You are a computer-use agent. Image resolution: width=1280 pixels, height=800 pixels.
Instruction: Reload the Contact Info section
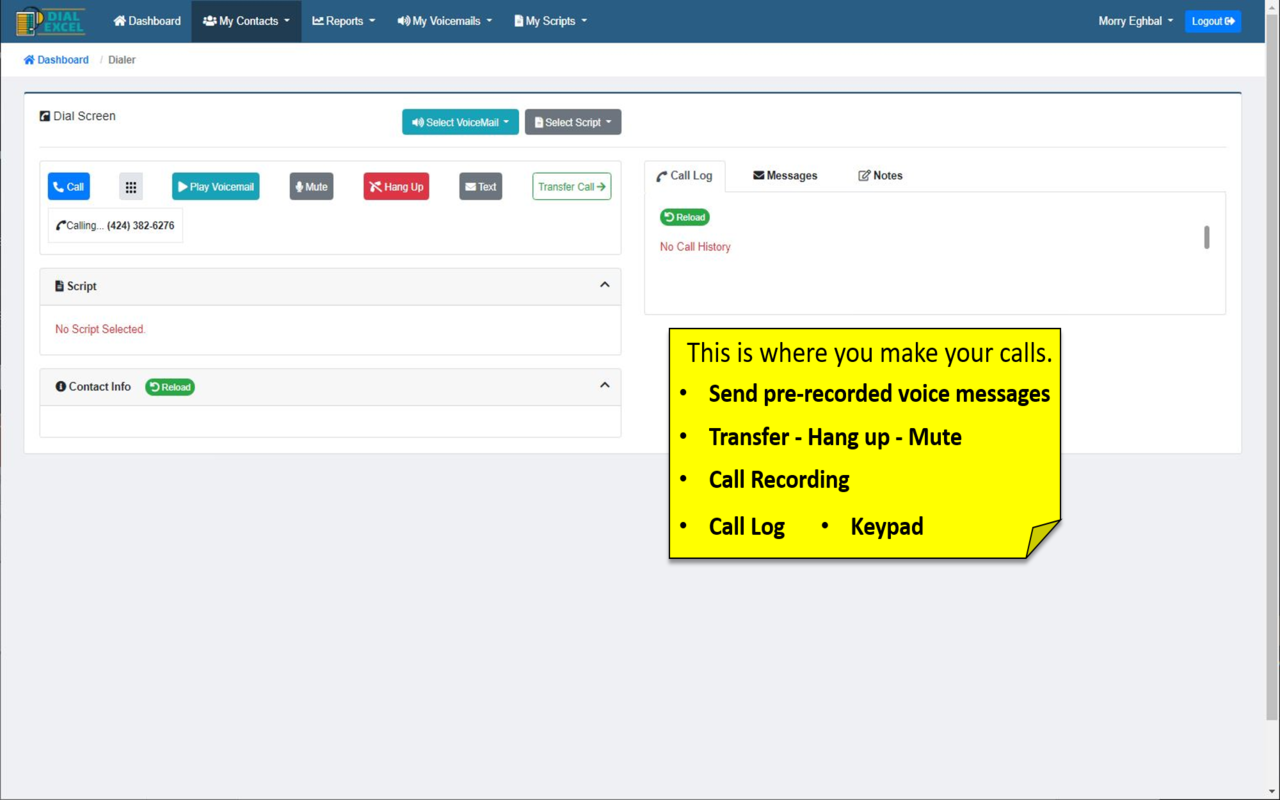point(170,387)
